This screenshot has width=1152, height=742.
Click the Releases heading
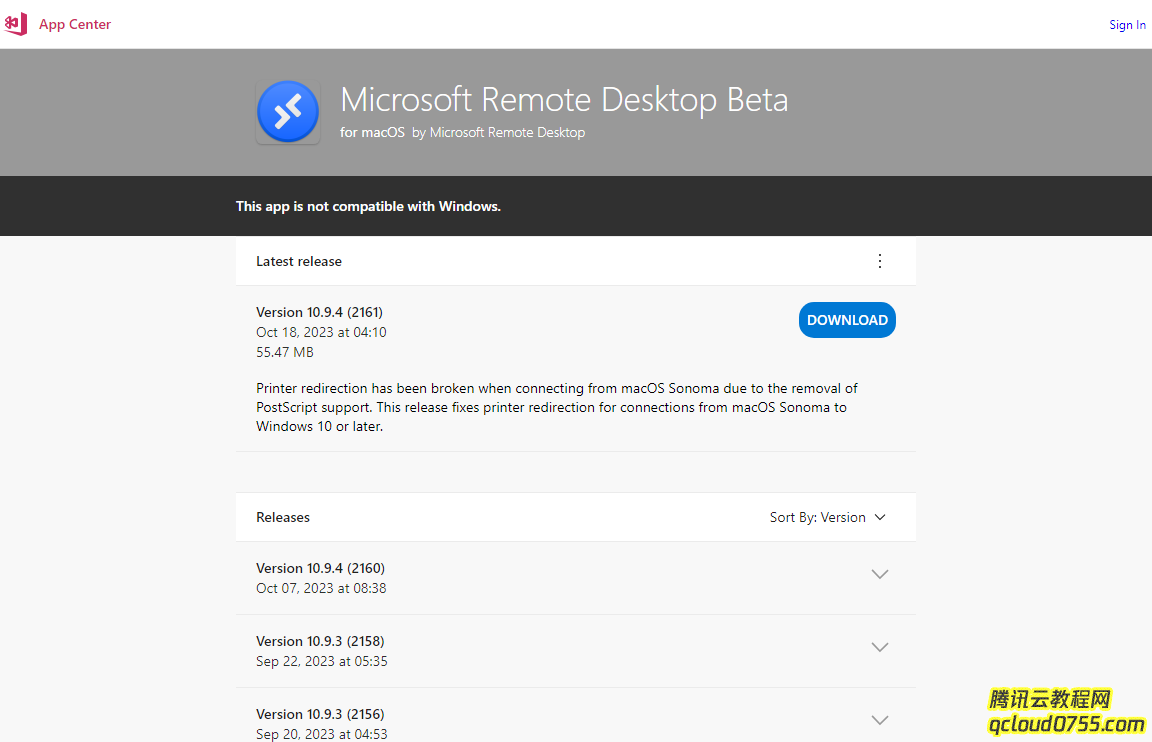tap(283, 517)
